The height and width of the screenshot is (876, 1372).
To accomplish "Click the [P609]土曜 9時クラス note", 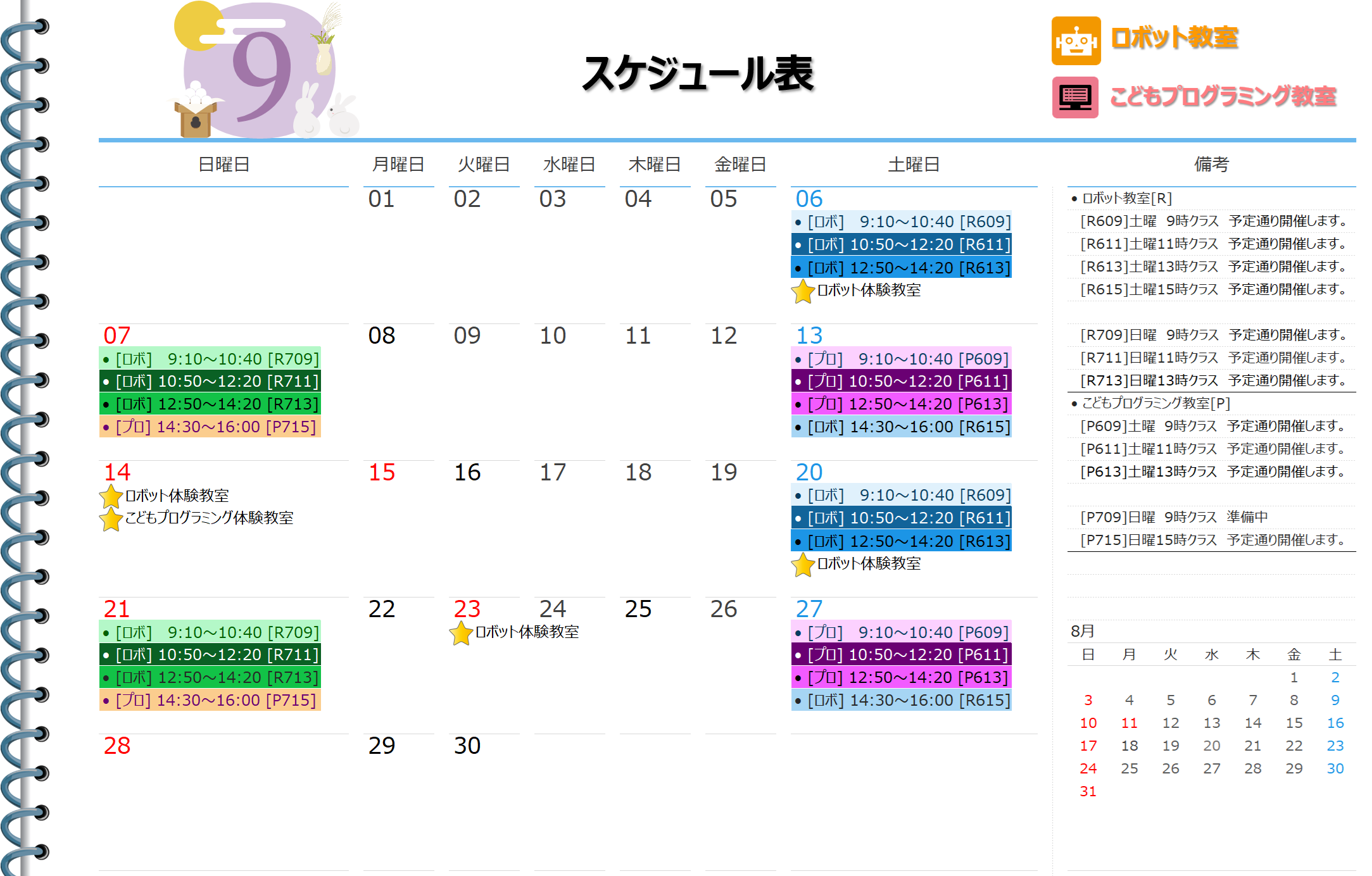I will tap(1214, 426).
